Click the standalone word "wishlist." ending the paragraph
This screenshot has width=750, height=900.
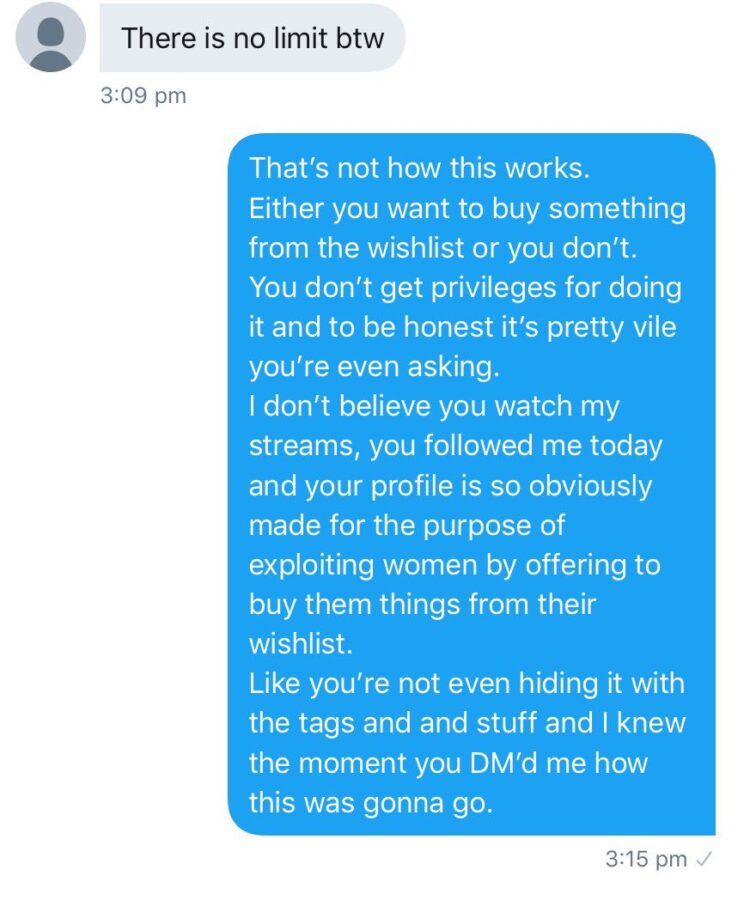pos(300,644)
